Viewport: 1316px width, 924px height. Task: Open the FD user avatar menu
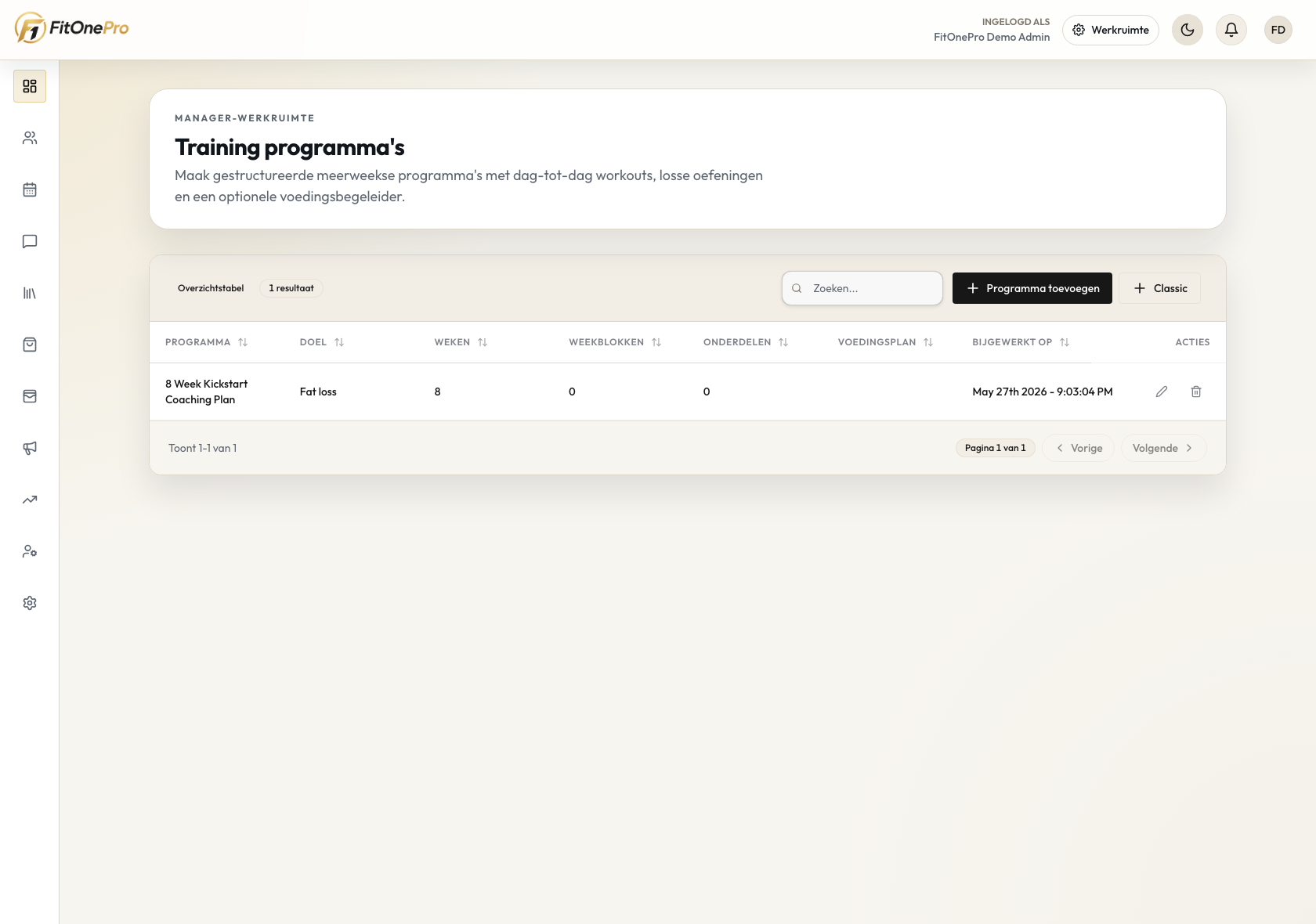(x=1278, y=30)
